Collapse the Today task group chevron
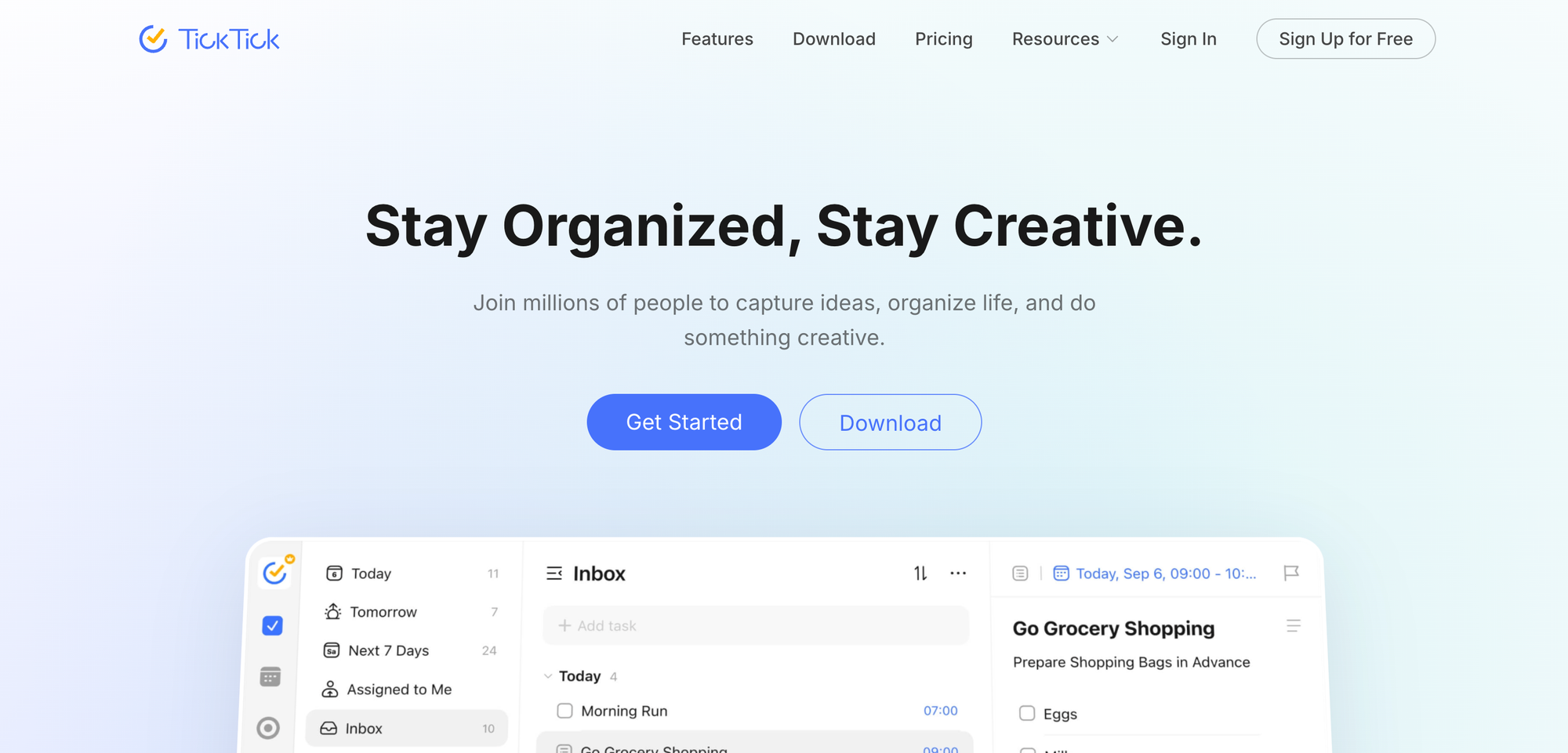1568x753 pixels. [548, 676]
